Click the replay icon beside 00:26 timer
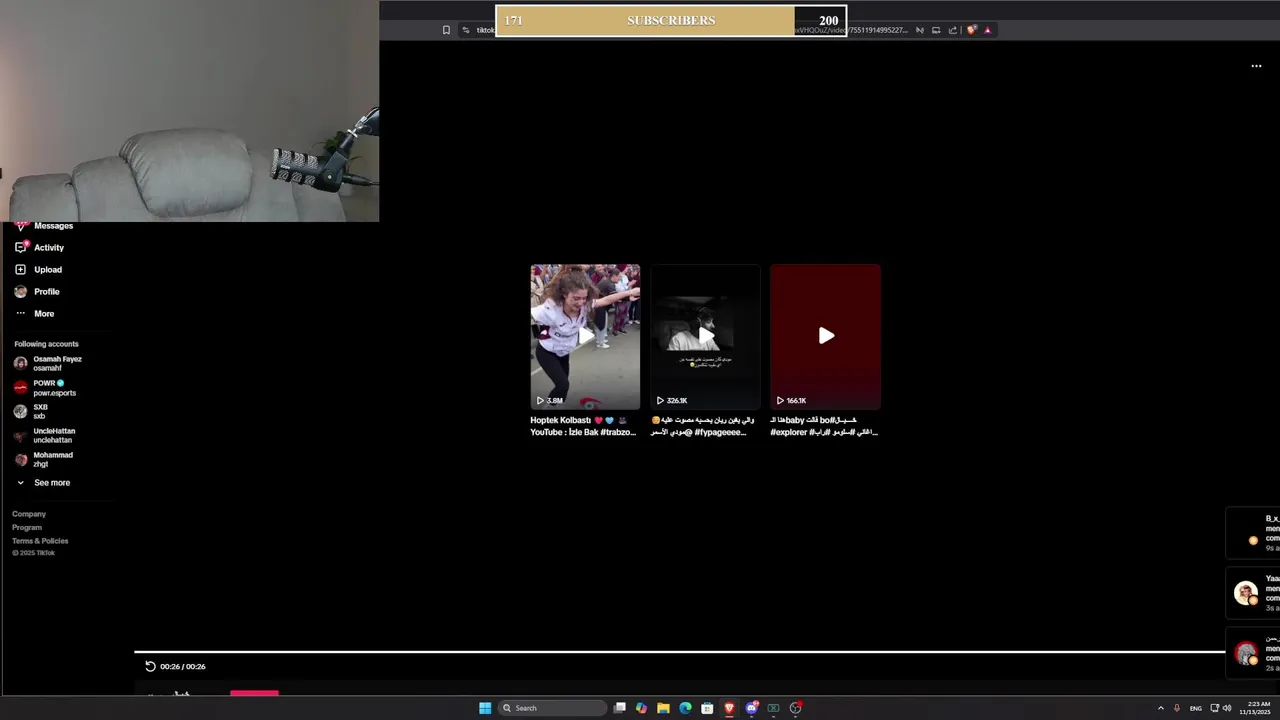 point(150,666)
